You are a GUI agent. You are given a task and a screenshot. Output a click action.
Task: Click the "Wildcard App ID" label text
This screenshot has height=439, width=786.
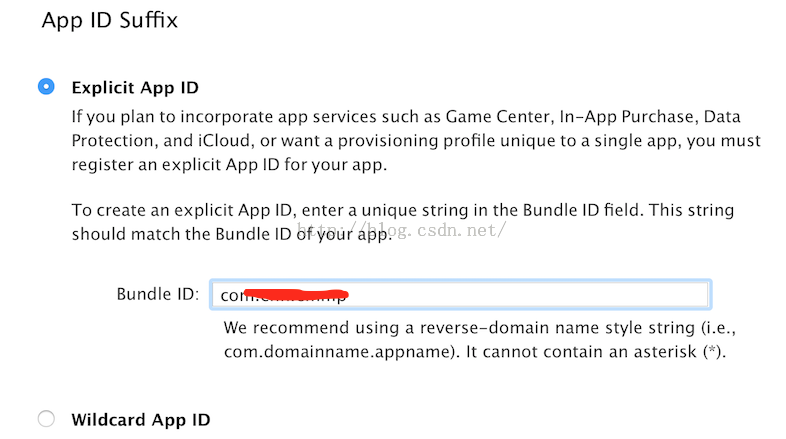[x=141, y=419]
